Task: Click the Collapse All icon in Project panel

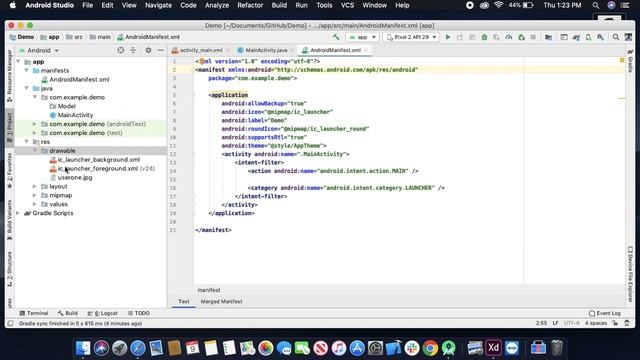Action: pos(133,50)
